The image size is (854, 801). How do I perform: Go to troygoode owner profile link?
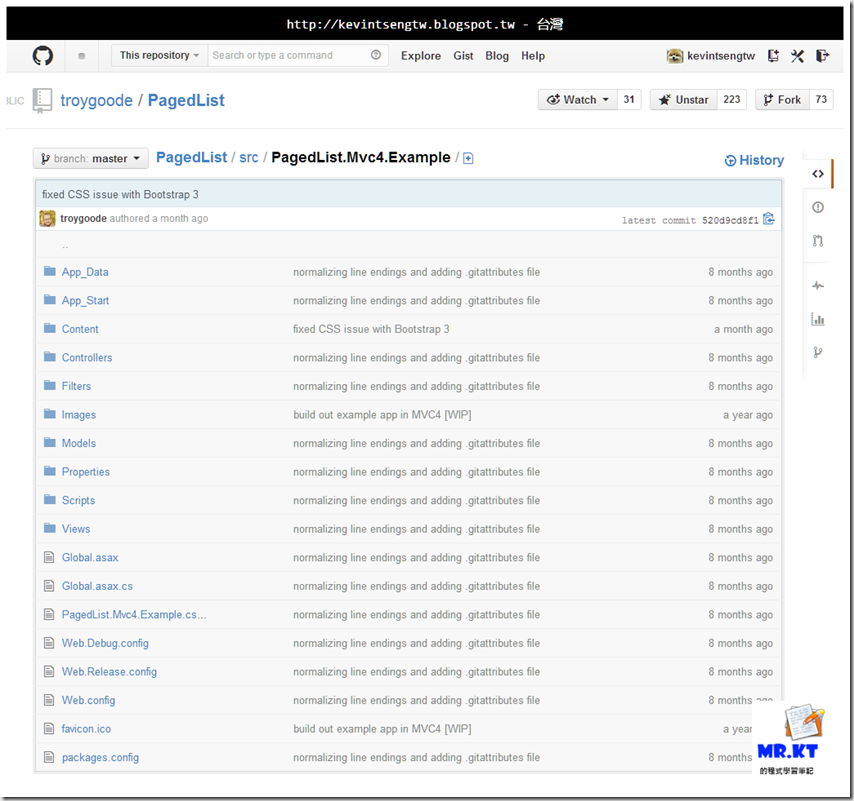click(x=96, y=101)
